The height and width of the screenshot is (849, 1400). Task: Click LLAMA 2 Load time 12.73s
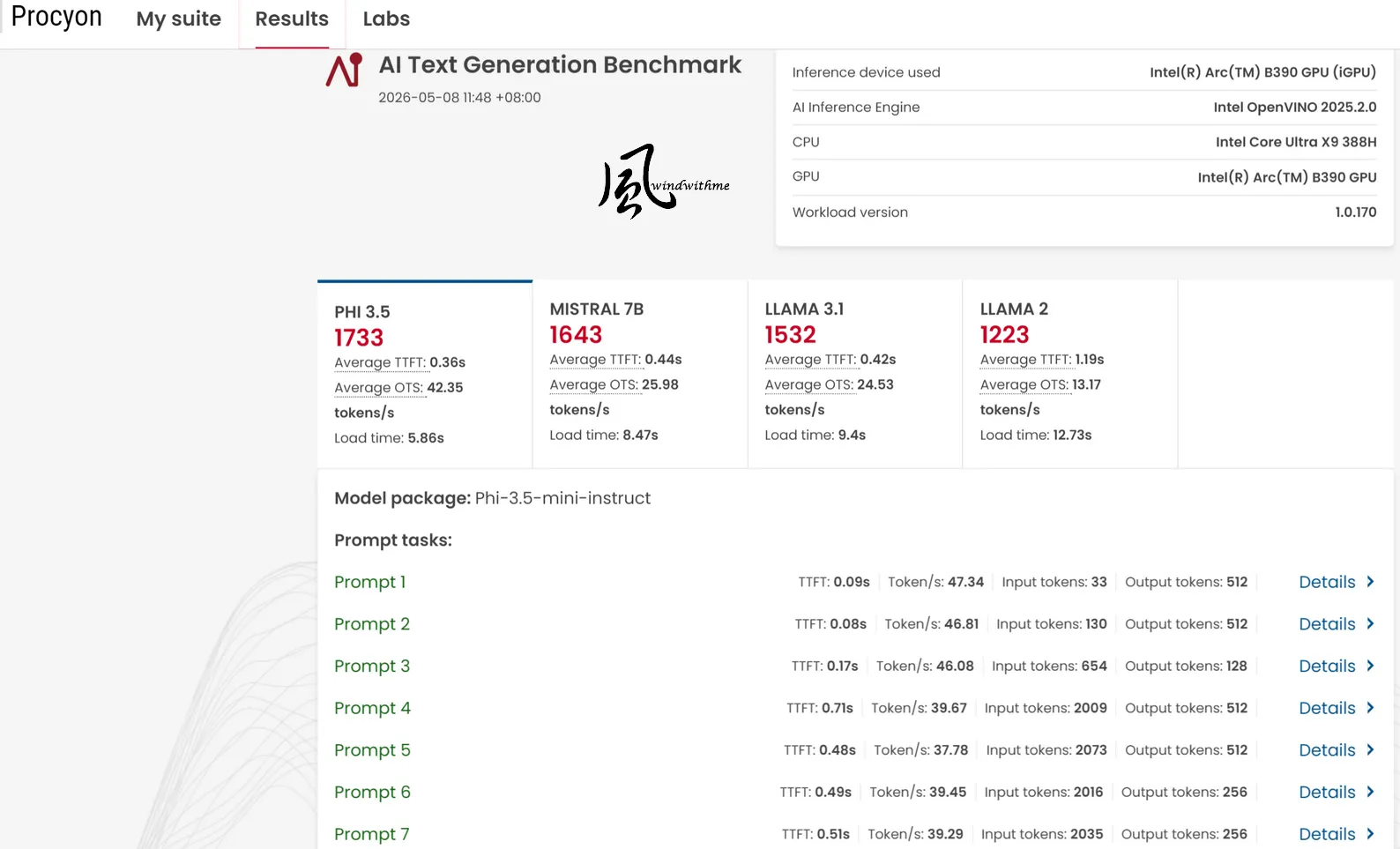1036,436
